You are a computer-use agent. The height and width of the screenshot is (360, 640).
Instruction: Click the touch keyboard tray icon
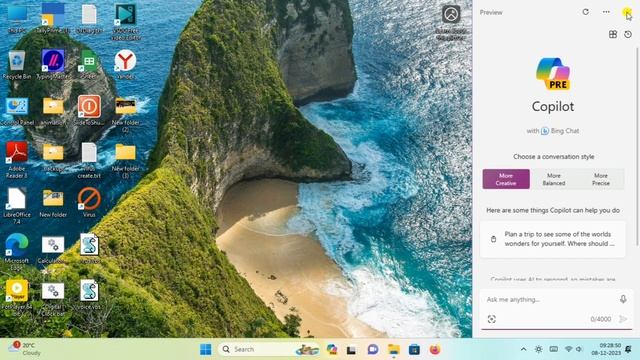pyautogui.click(x=553, y=349)
